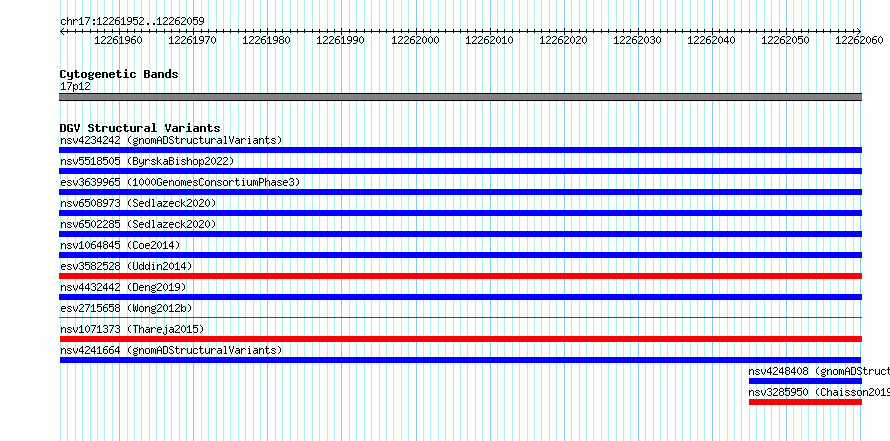The width and height of the screenshot is (890, 441).
Task: Select the red bar under nsv1071373
Action: pyautogui.click(x=460, y=339)
